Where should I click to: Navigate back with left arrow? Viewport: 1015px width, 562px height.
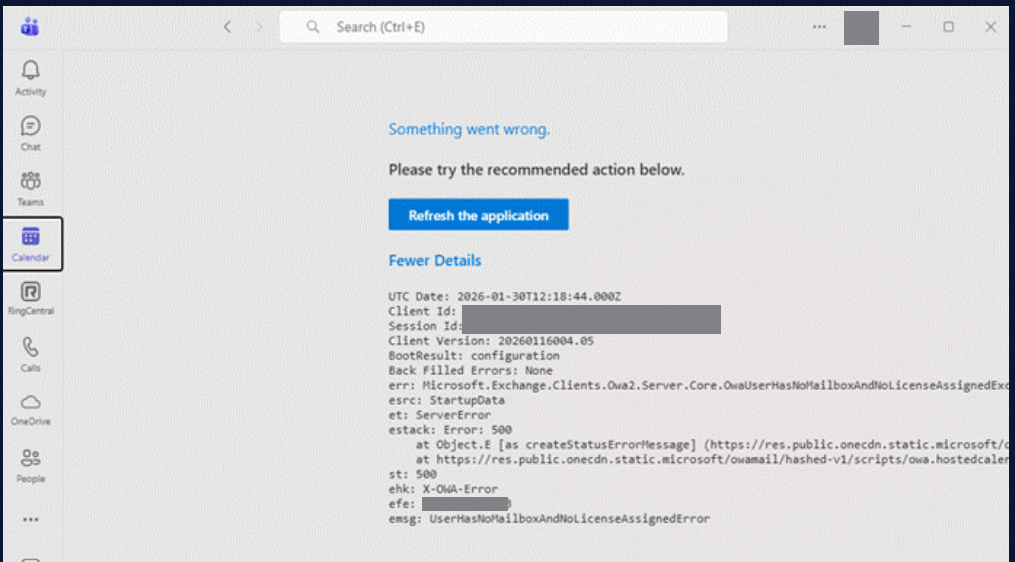(227, 27)
